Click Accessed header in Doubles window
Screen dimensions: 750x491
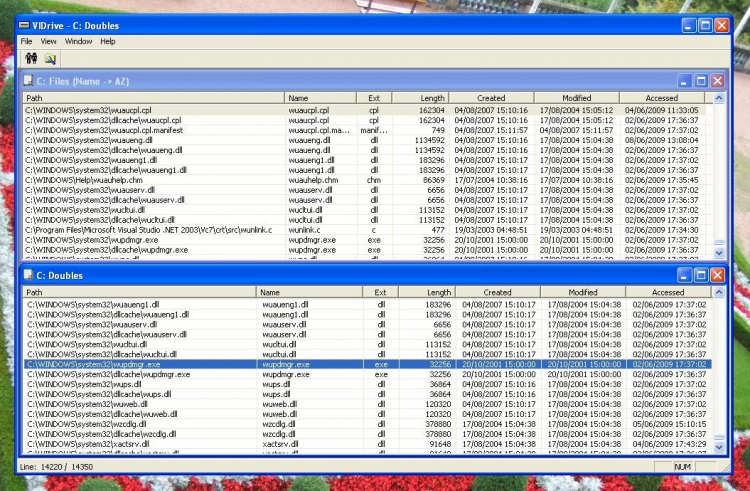[668, 292]
